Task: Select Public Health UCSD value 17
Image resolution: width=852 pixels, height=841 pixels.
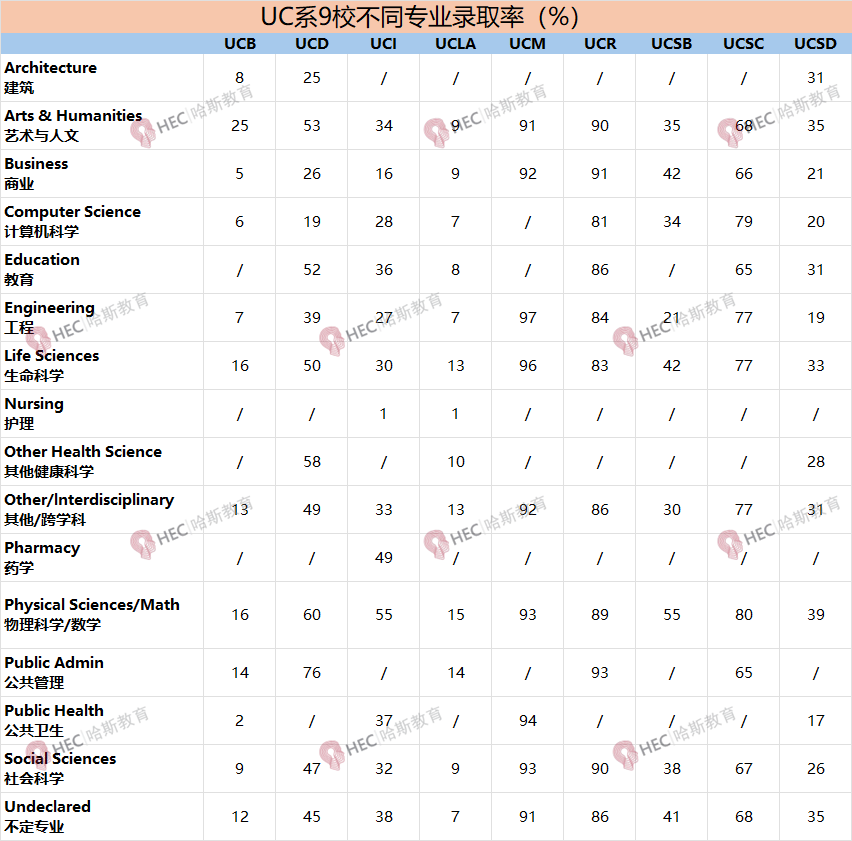Action: [816, 720]
